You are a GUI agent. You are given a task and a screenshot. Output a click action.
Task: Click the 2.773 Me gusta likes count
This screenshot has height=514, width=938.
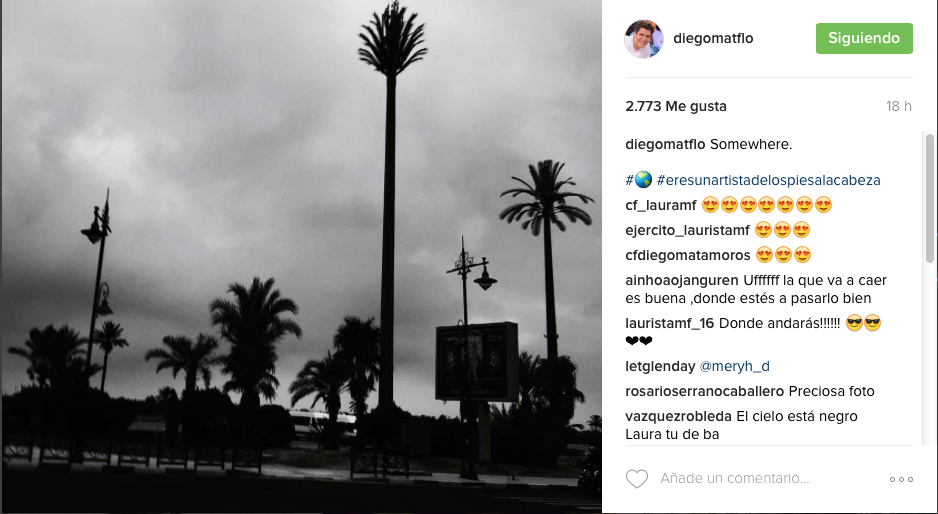pyautogui.click(x=675, y=106)
